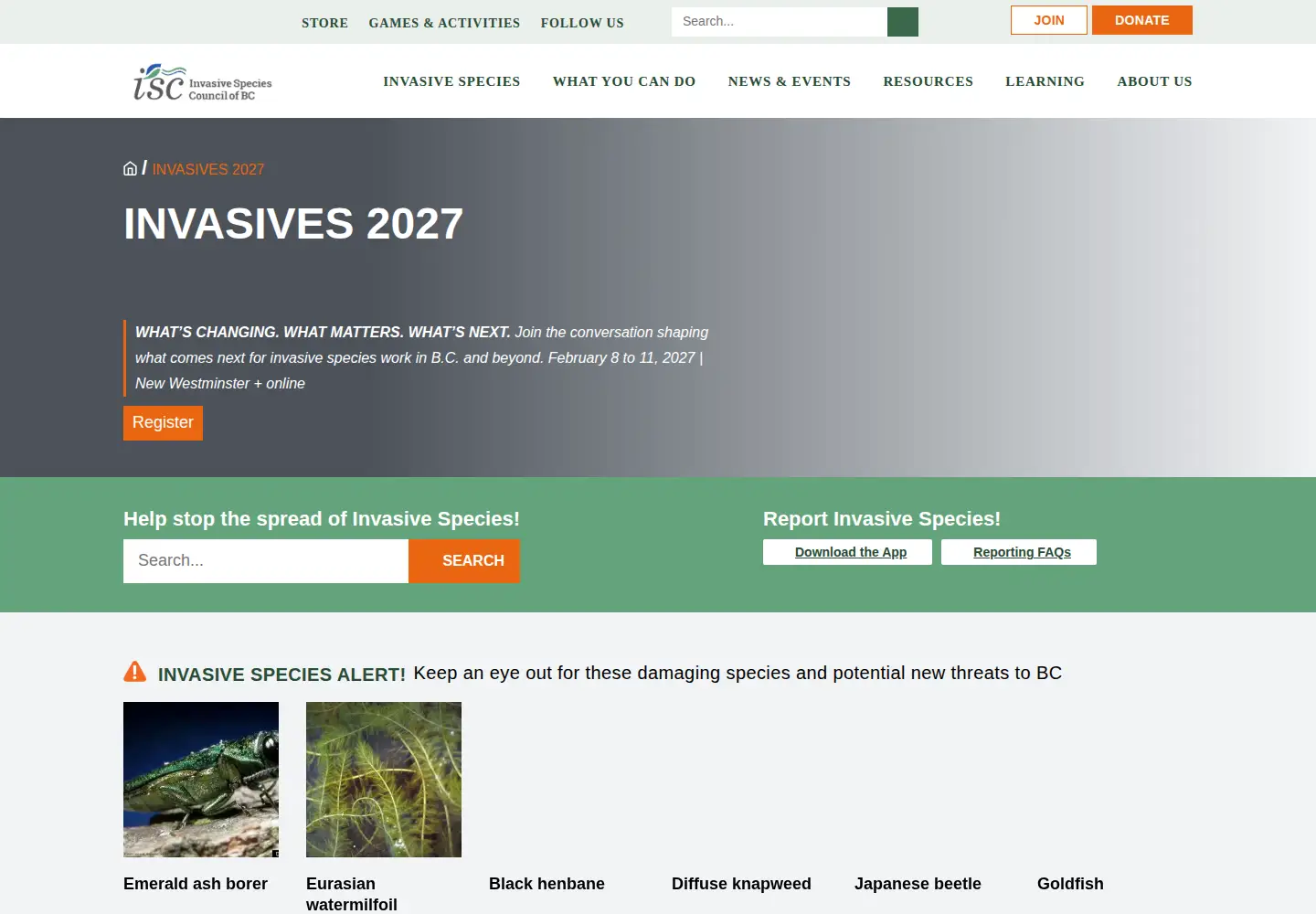Screen dimensions: 1316x914
Task: Focus the invasive species search field
Action: point(266,561)
